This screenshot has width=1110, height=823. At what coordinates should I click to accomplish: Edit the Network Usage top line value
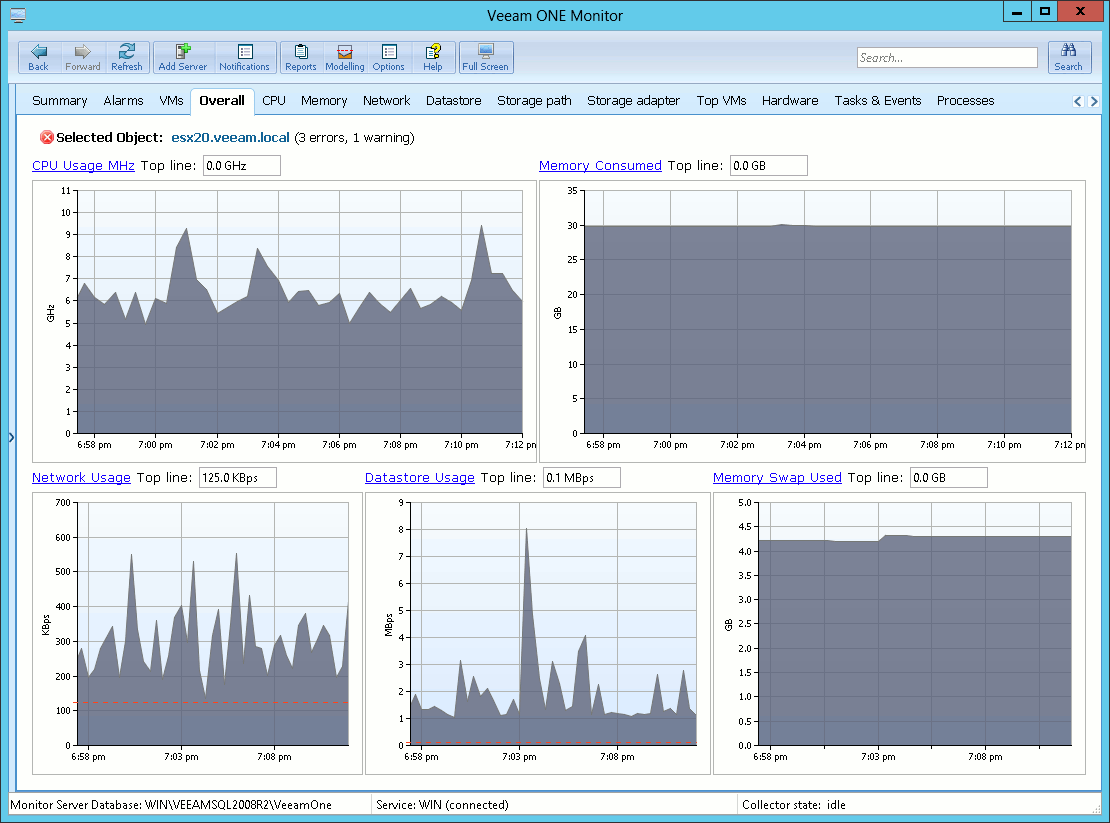coord(238,478)
